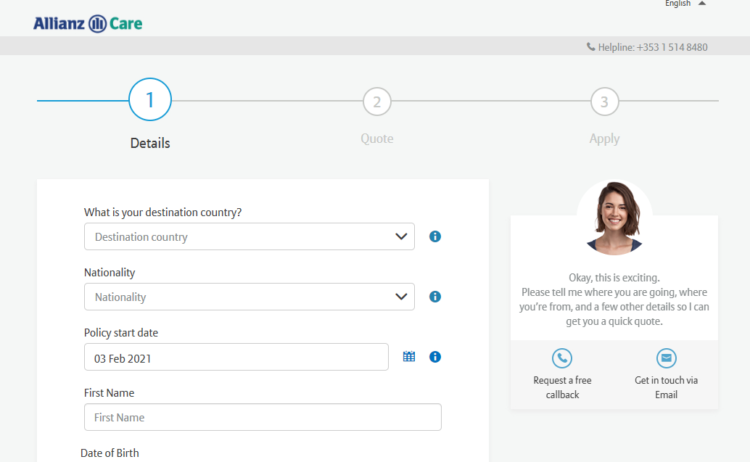
Task: Click the email envelope icon
Action: click(x=666, y=358)
